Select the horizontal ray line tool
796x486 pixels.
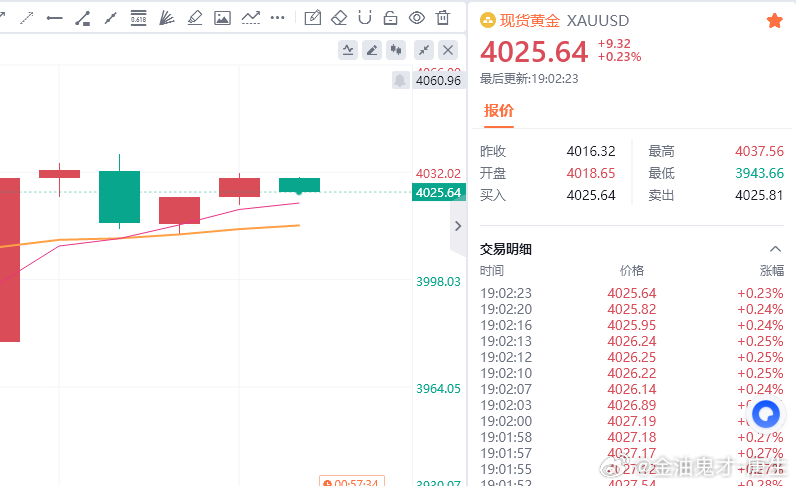pos(54,18)
